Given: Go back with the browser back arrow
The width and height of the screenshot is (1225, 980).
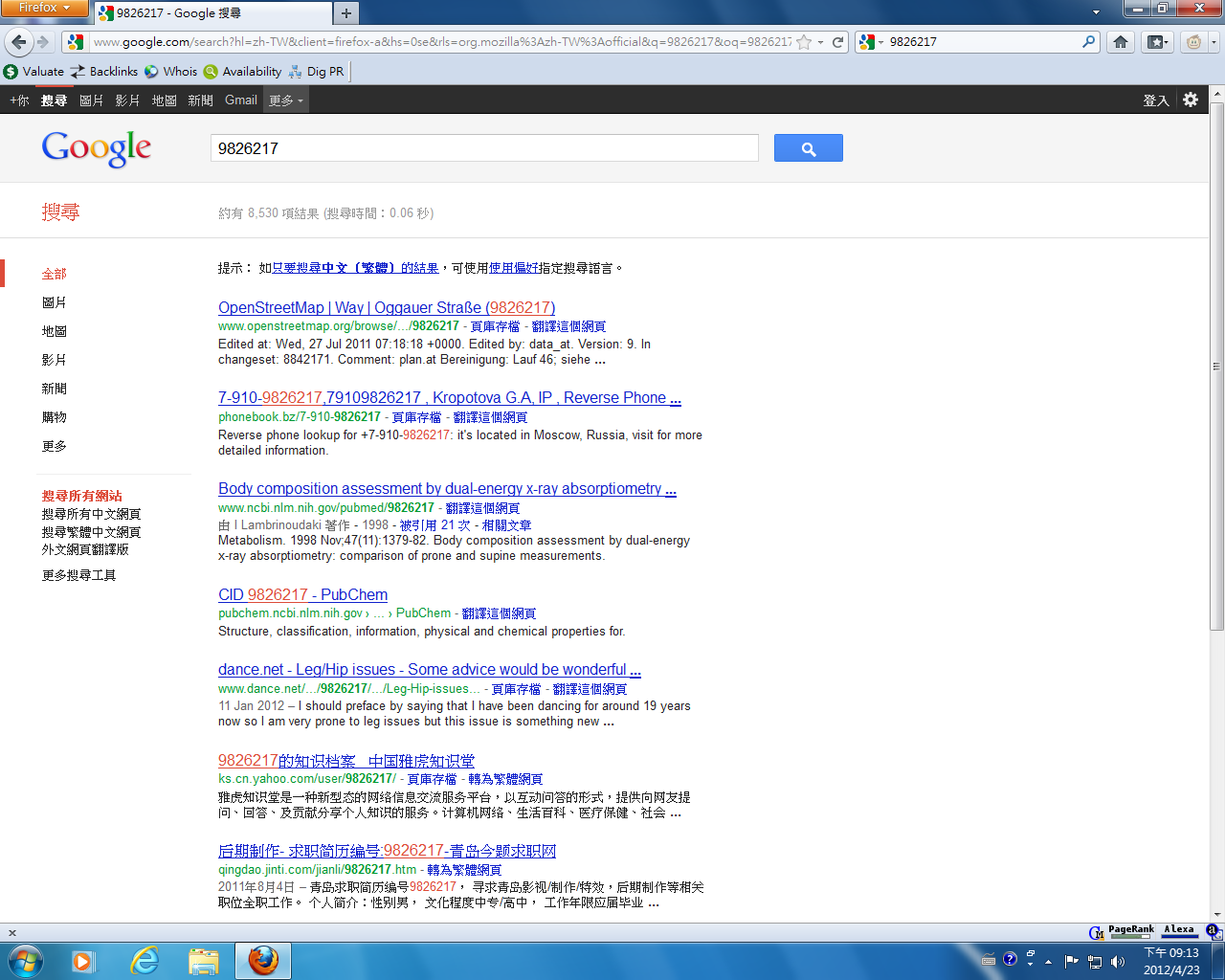Looking at the screenshot, I should pos(19,42).
